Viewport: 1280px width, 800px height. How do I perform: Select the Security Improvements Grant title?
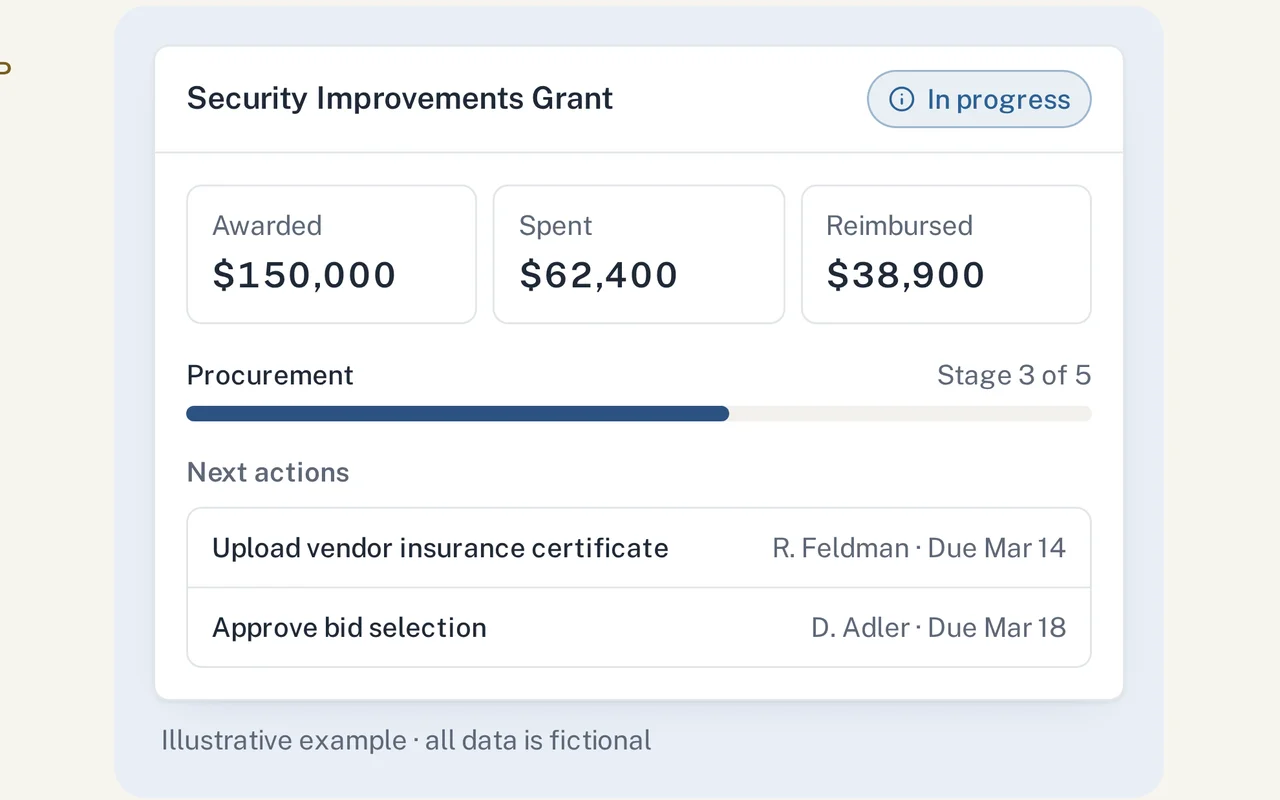click(x=400, y=98)
